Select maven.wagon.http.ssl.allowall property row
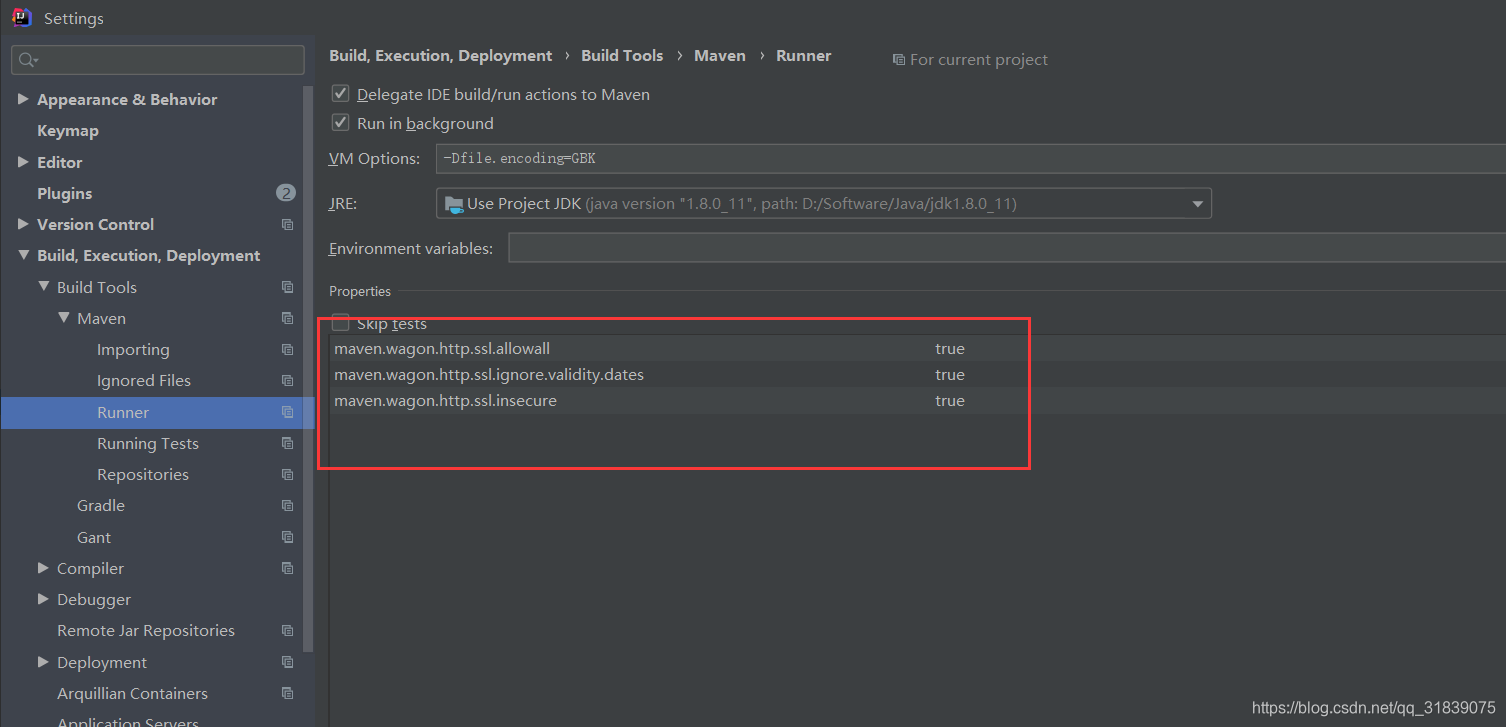The height and width of the screenshot is (727, 1506). (917, 349)
